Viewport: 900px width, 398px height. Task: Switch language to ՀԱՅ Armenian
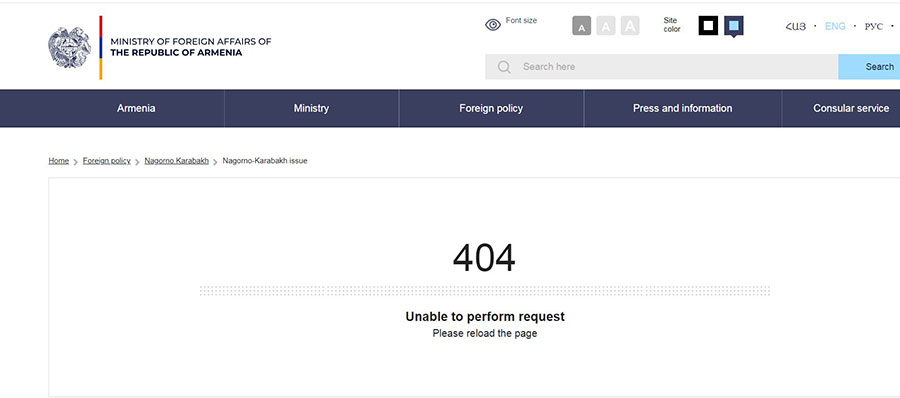click(796, 26)
